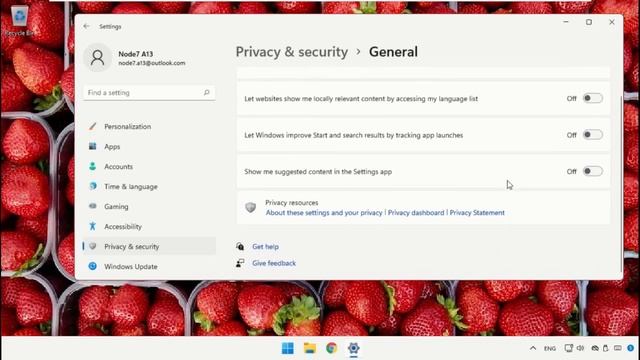
Task: Toggle language list website content switch
Action: [x=592, y=98]
